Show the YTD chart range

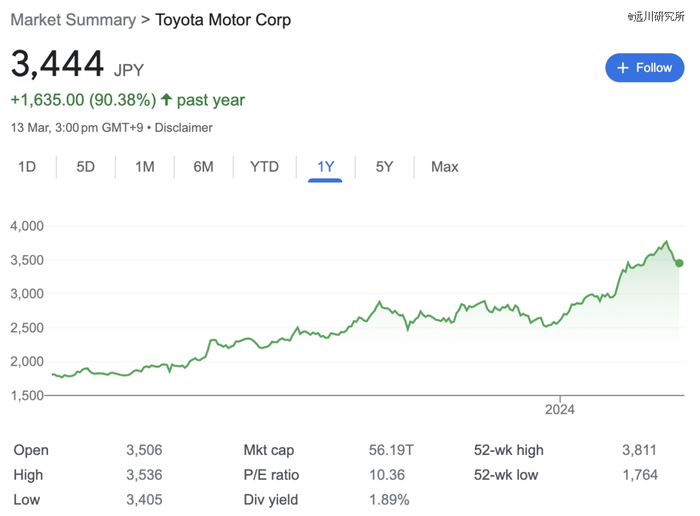[264, 167]
